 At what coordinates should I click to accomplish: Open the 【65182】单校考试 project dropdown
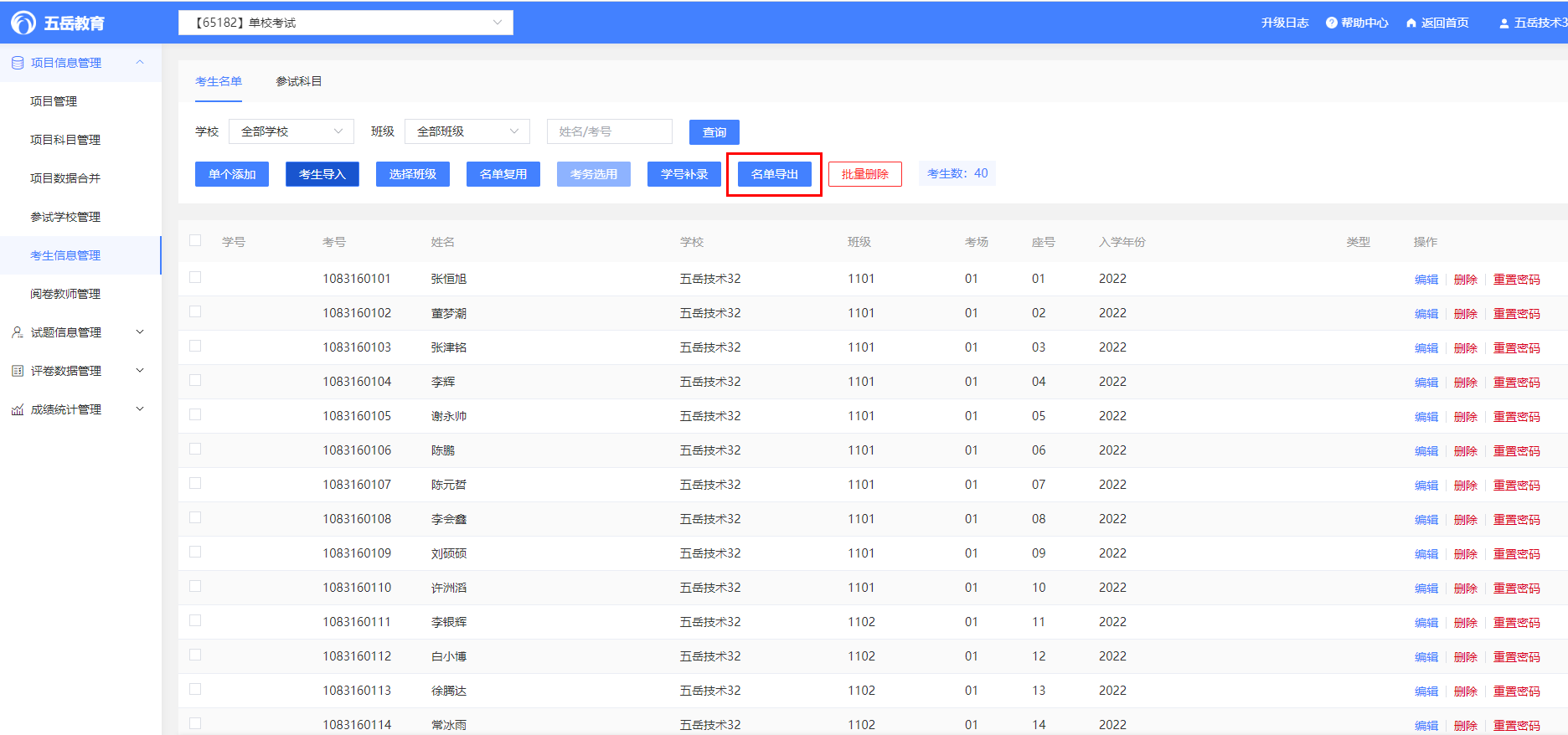[345, 23]
